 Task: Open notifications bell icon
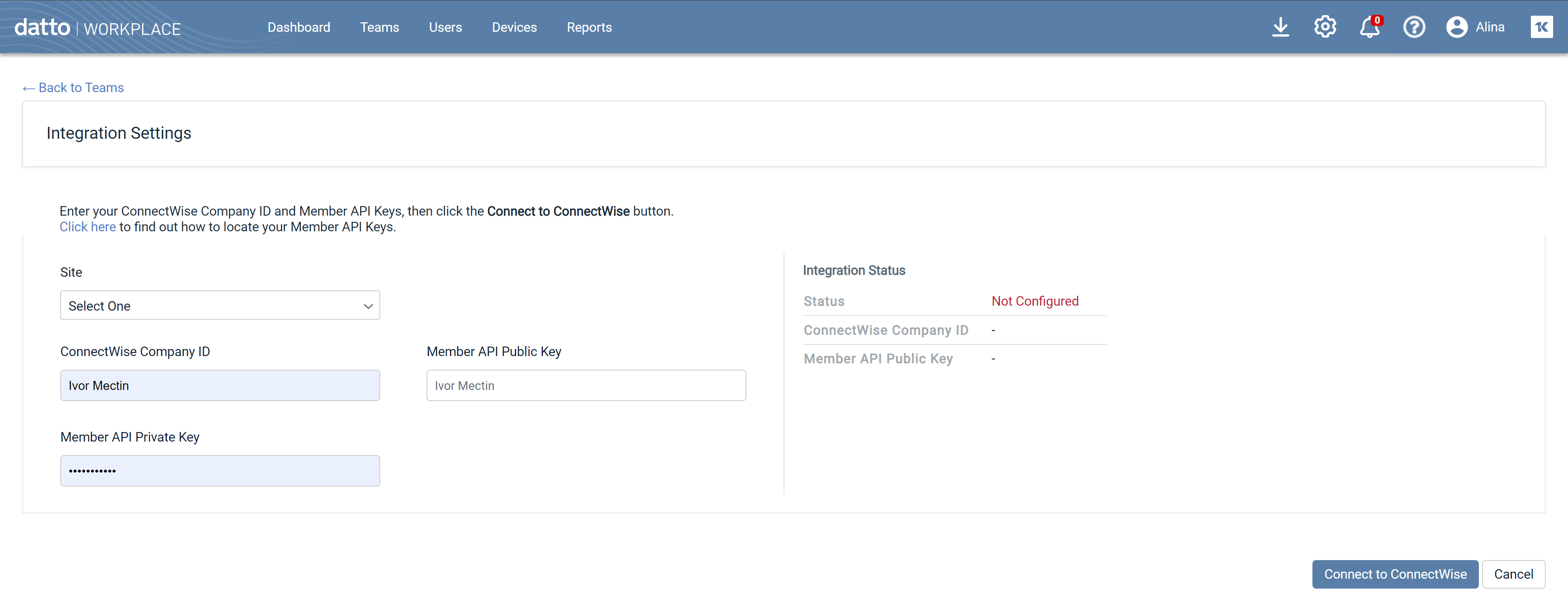pos(1368,28)
